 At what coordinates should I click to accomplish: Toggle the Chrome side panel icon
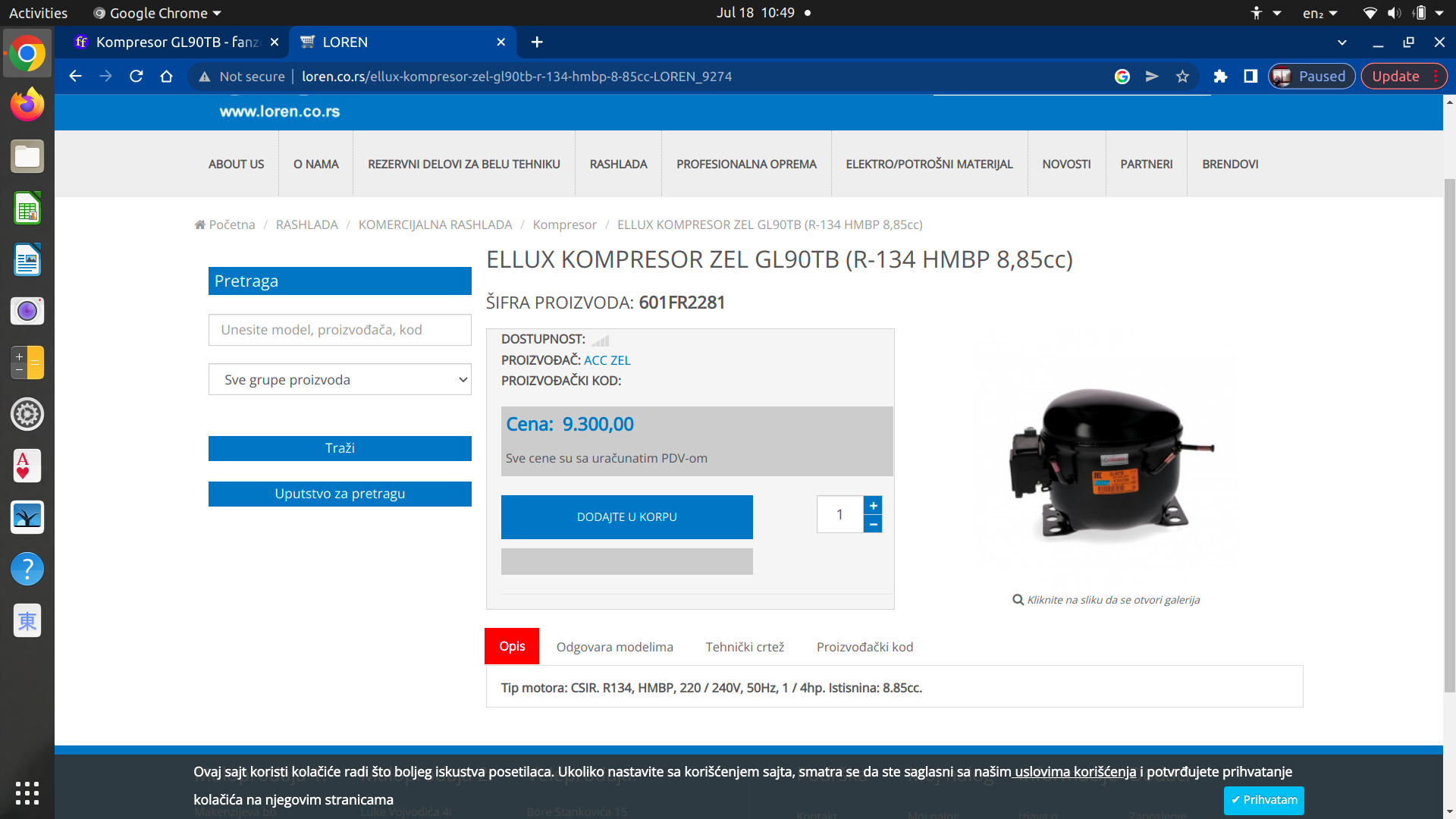(x=1250, y=76)
